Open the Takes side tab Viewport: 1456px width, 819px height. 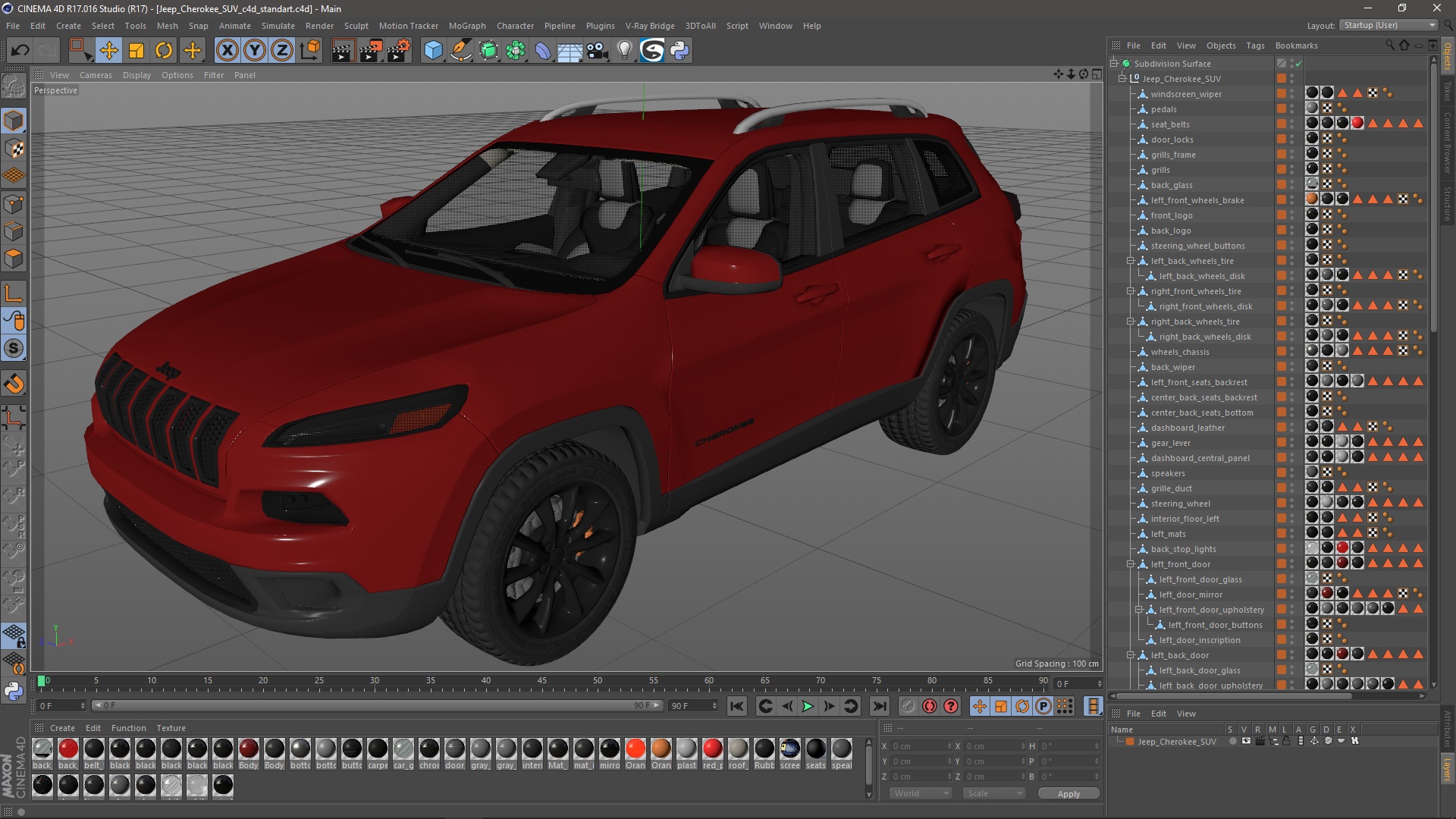tap(1448, 92)
